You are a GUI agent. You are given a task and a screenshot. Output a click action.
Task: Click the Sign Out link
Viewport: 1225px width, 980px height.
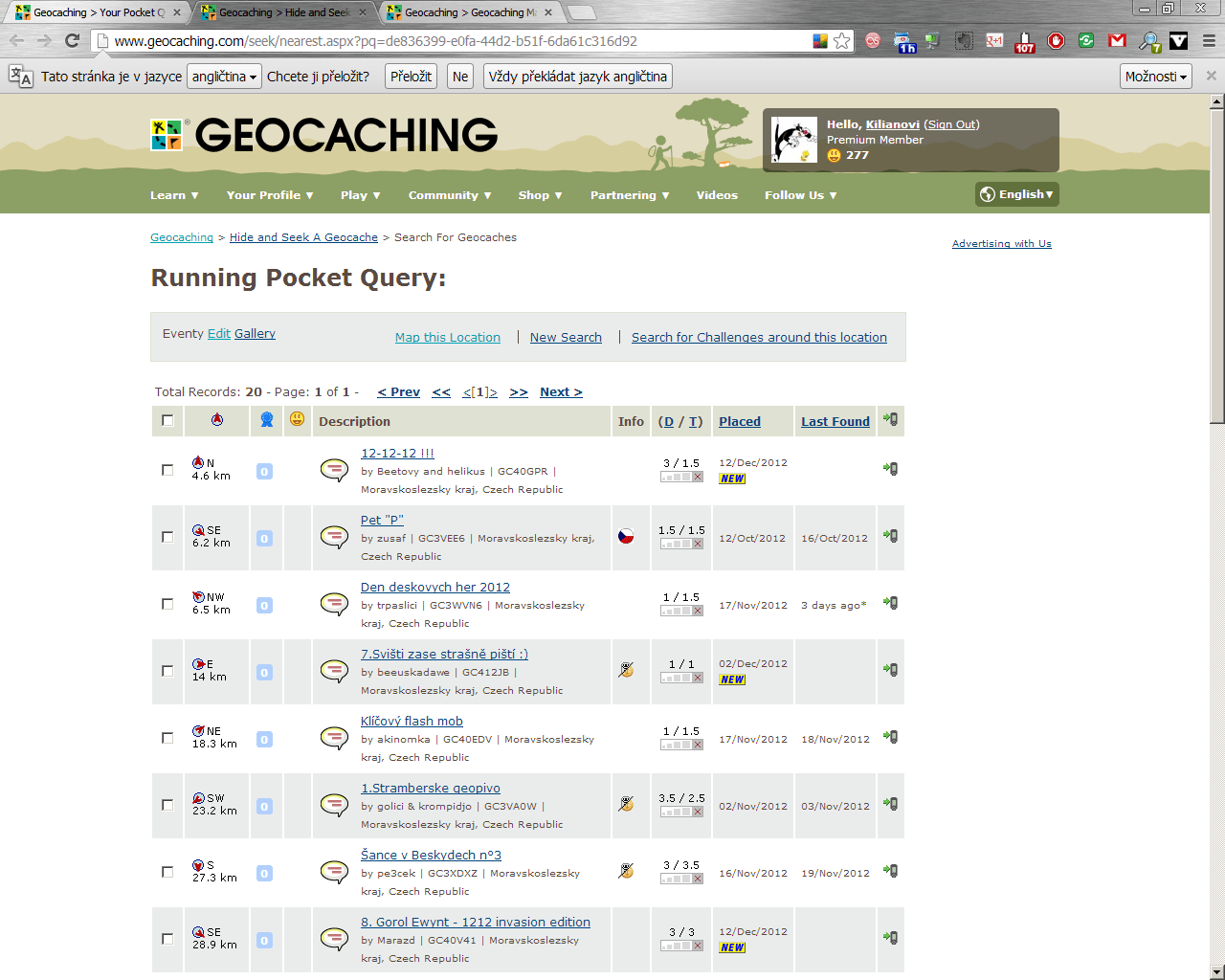[x=952, y=124]
